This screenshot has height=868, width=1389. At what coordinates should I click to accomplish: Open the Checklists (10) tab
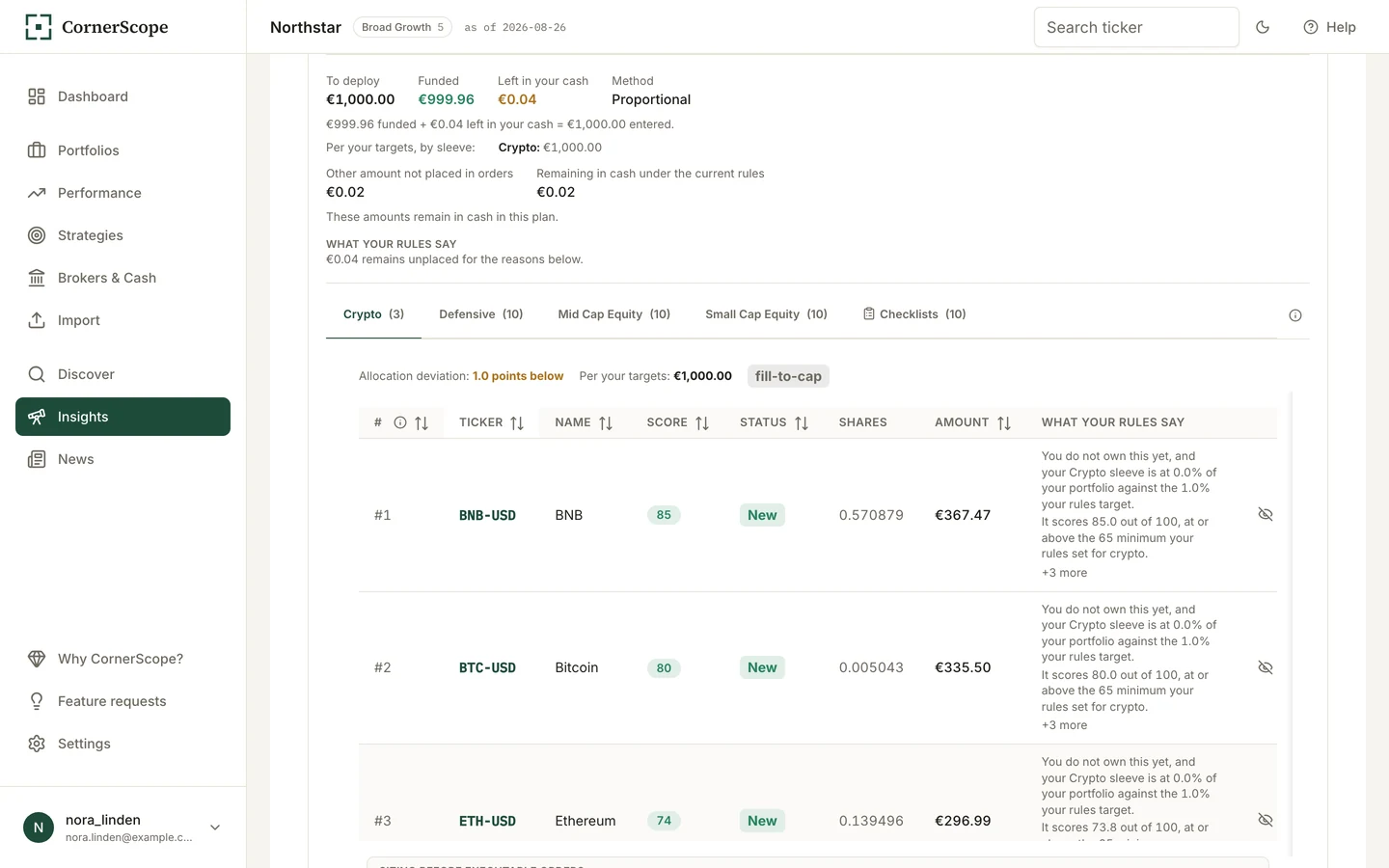(913, 314)
